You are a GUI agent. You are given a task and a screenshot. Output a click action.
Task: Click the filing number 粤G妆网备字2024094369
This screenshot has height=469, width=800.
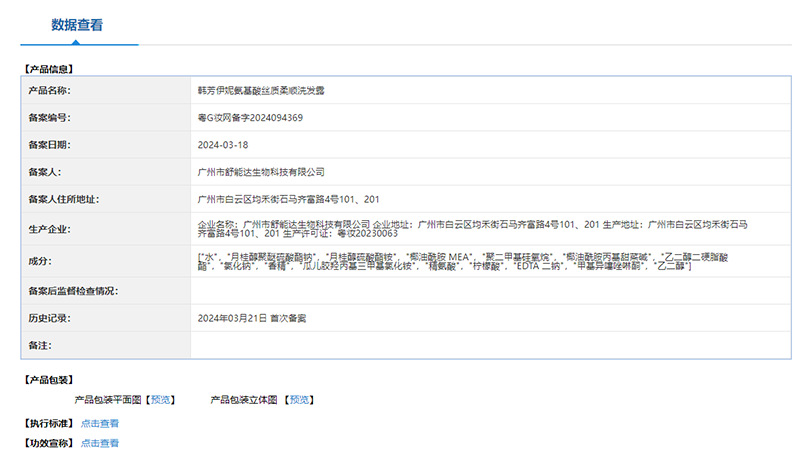(x=250, y=117)
